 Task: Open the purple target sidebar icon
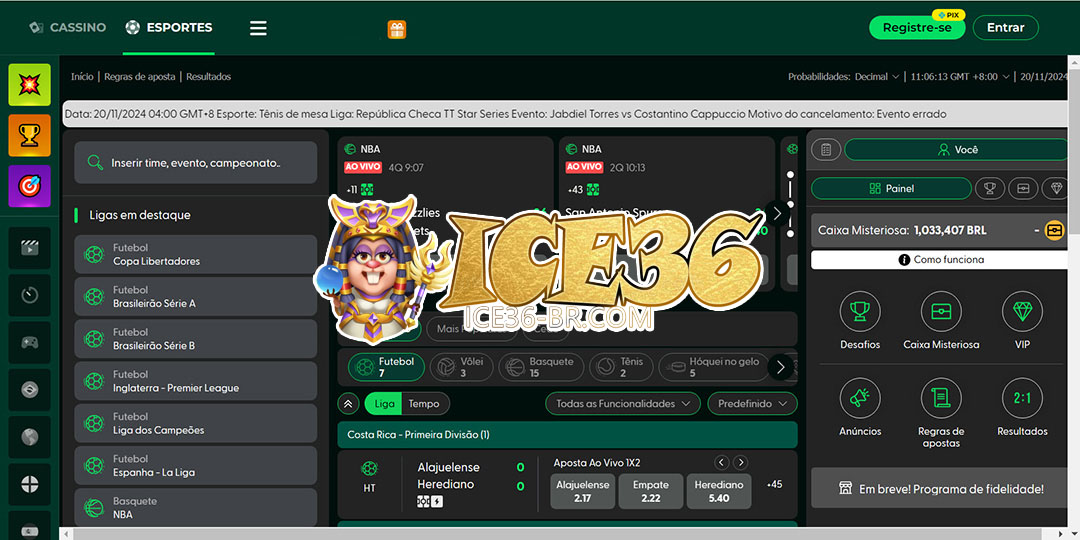[30, 186]
